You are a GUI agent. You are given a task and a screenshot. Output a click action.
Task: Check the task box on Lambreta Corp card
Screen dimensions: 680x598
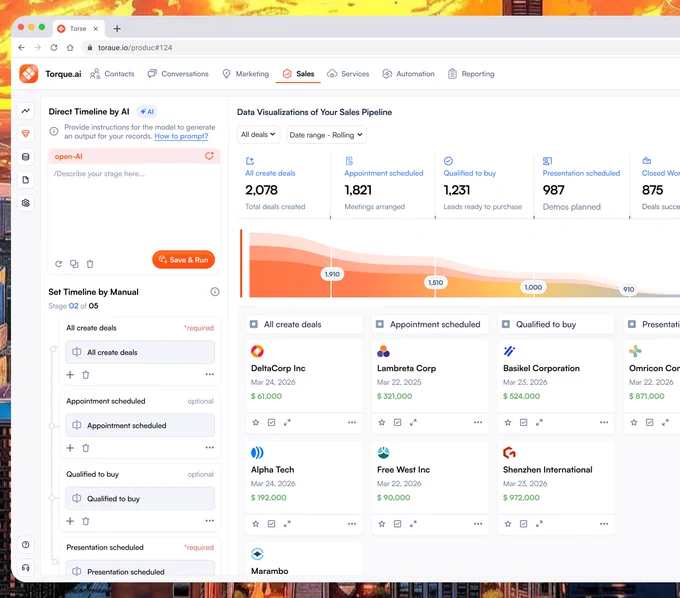397,422
